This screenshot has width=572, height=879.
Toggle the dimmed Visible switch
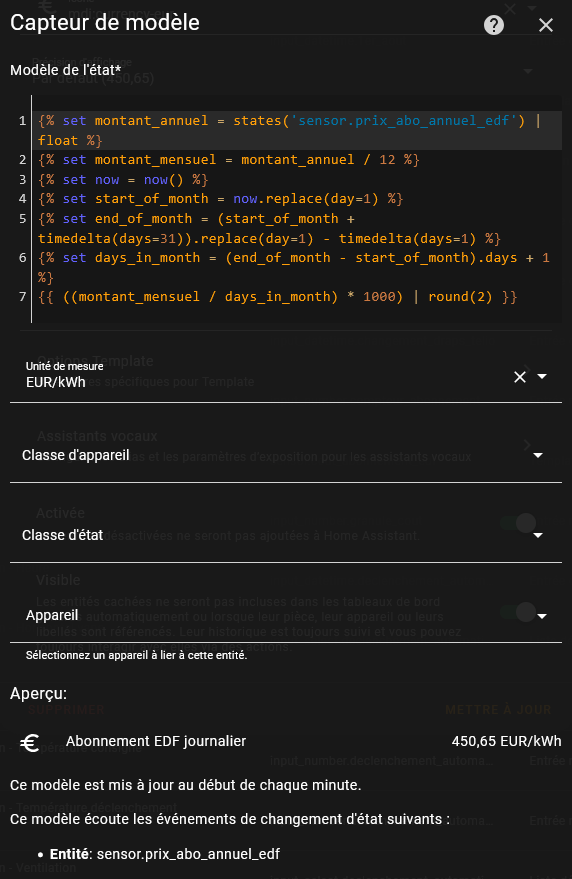[519, 612]
